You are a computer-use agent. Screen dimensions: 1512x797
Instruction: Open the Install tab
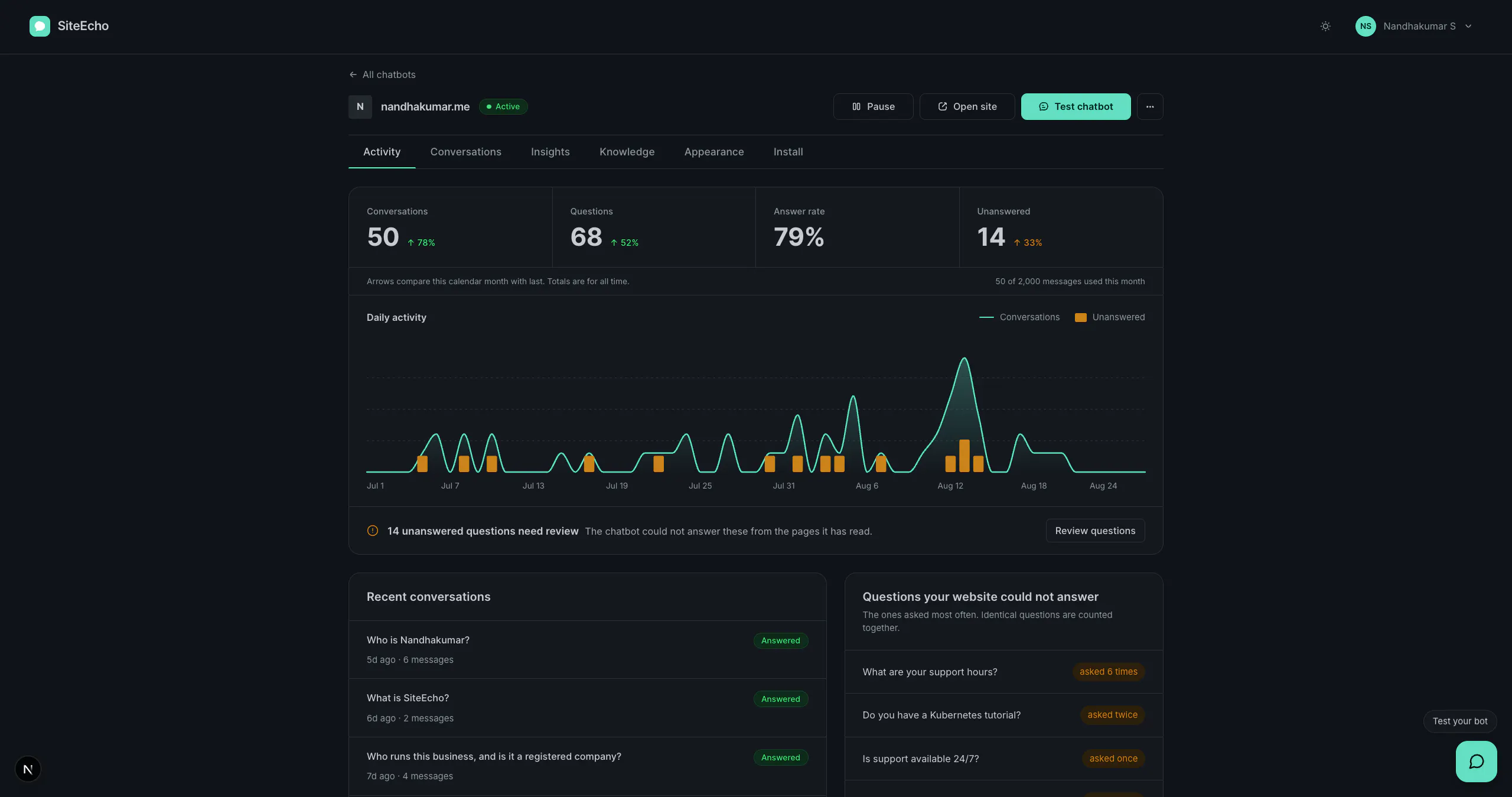click(788, 152)
